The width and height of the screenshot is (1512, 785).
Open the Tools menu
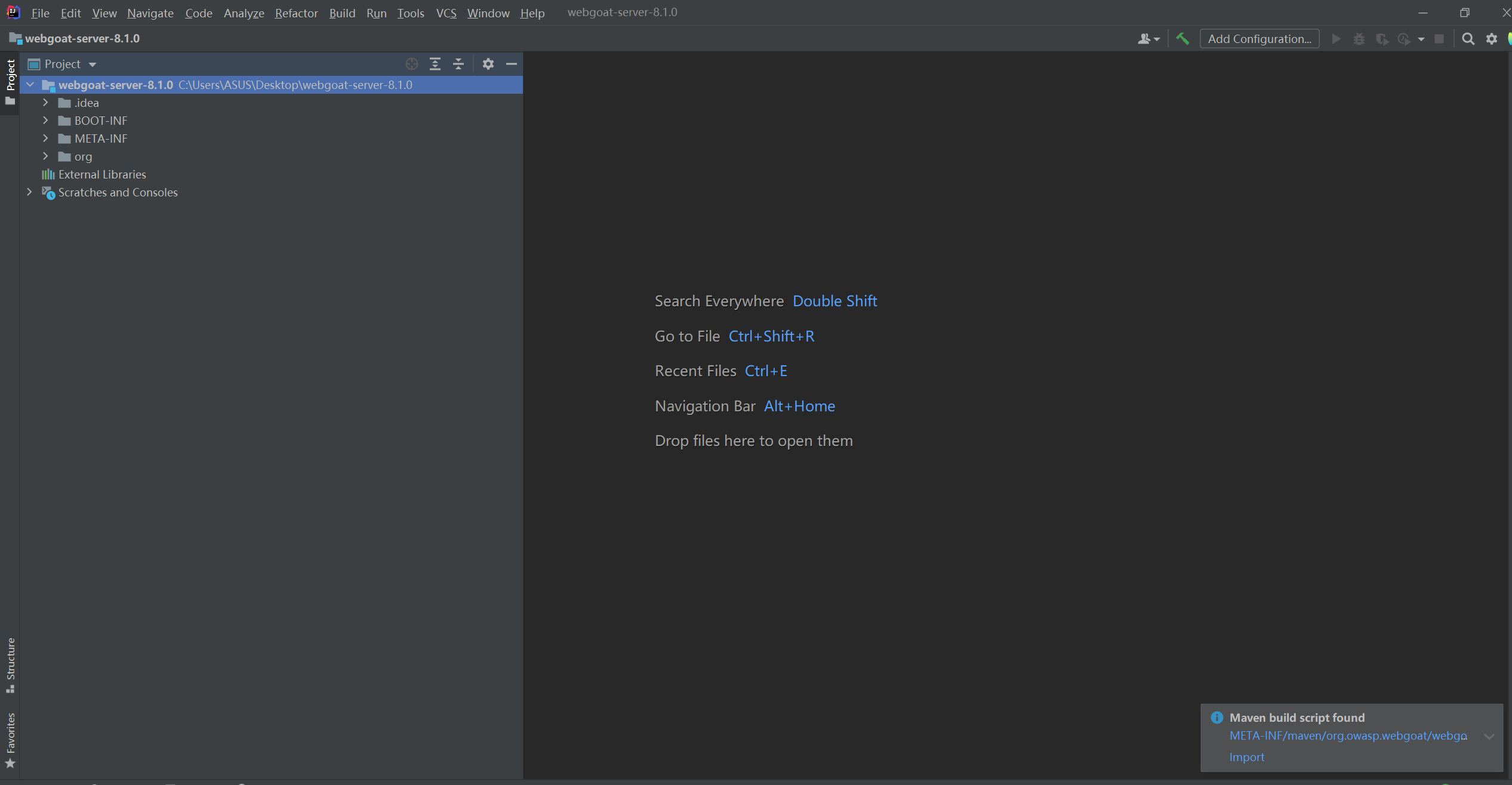[x=411, y=13]
